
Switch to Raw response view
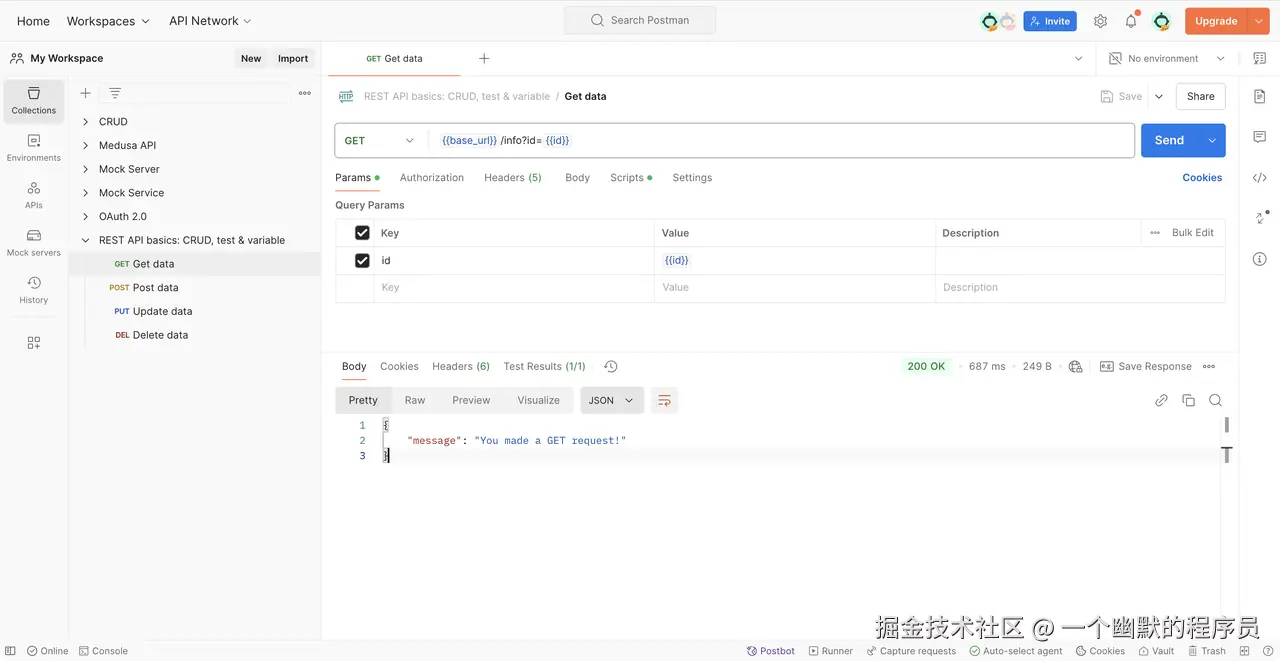pyautogui.click(x=415, y=400)
